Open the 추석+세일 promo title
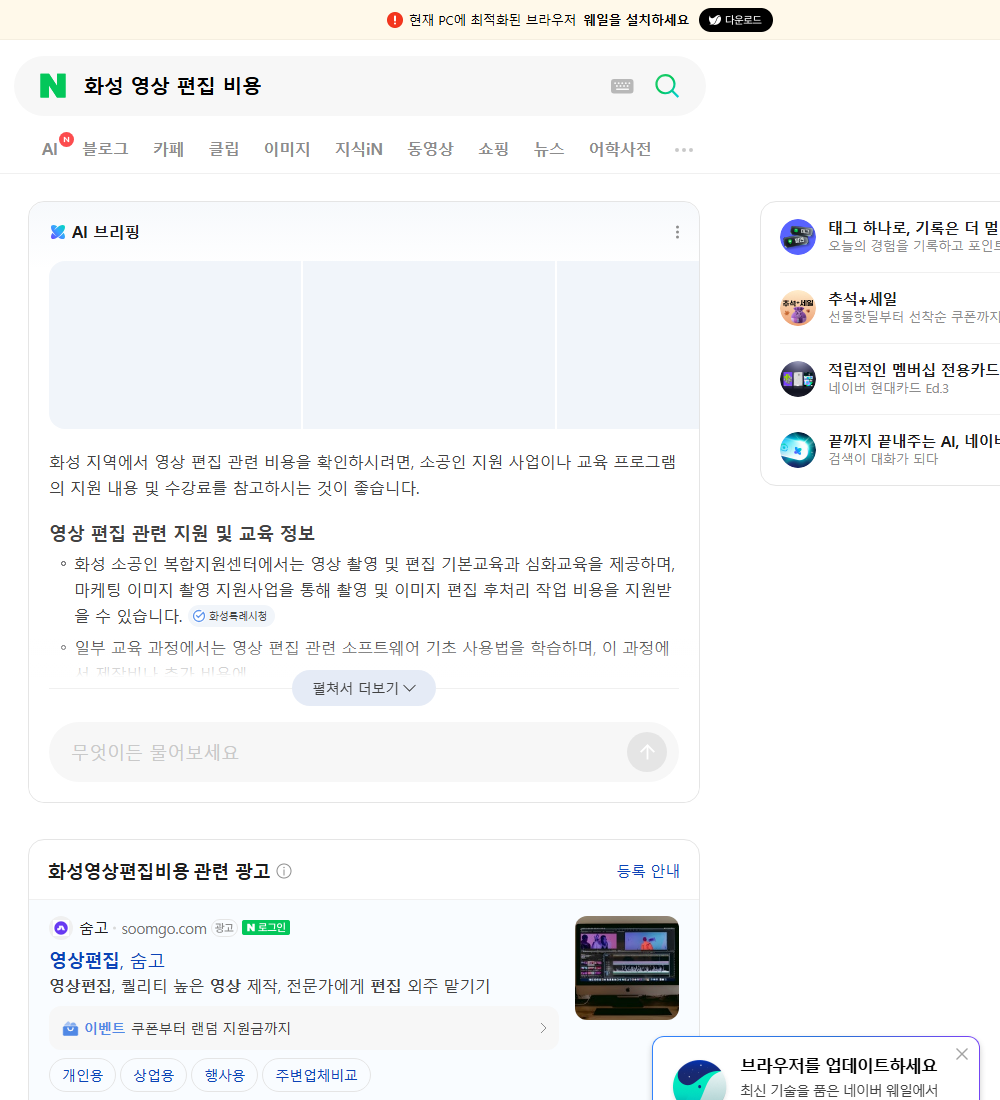 click(x=862, y=299)
